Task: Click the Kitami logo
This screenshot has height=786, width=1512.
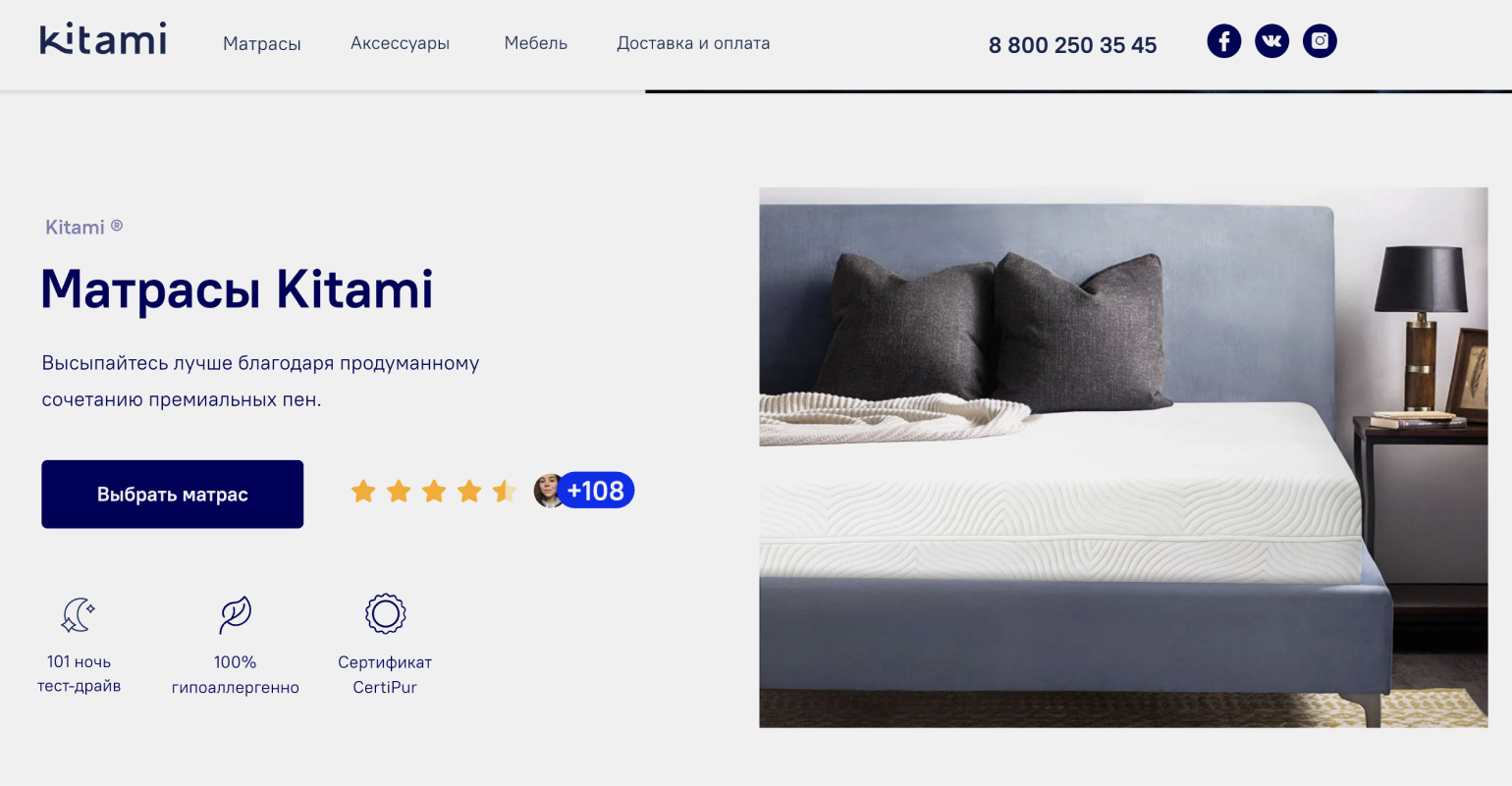Action: pos(103,39)
